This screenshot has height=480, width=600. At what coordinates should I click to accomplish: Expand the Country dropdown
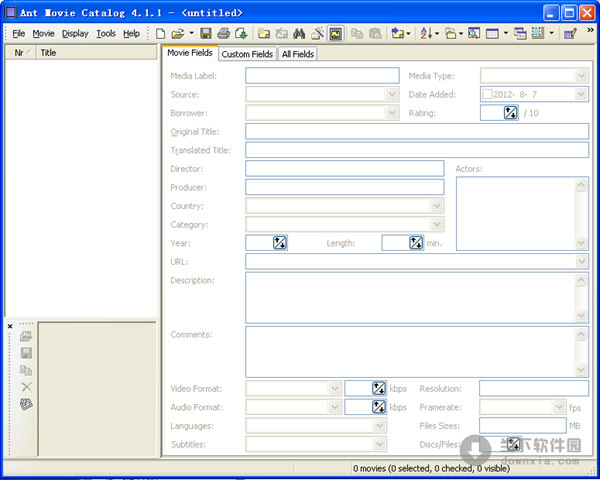437,206
